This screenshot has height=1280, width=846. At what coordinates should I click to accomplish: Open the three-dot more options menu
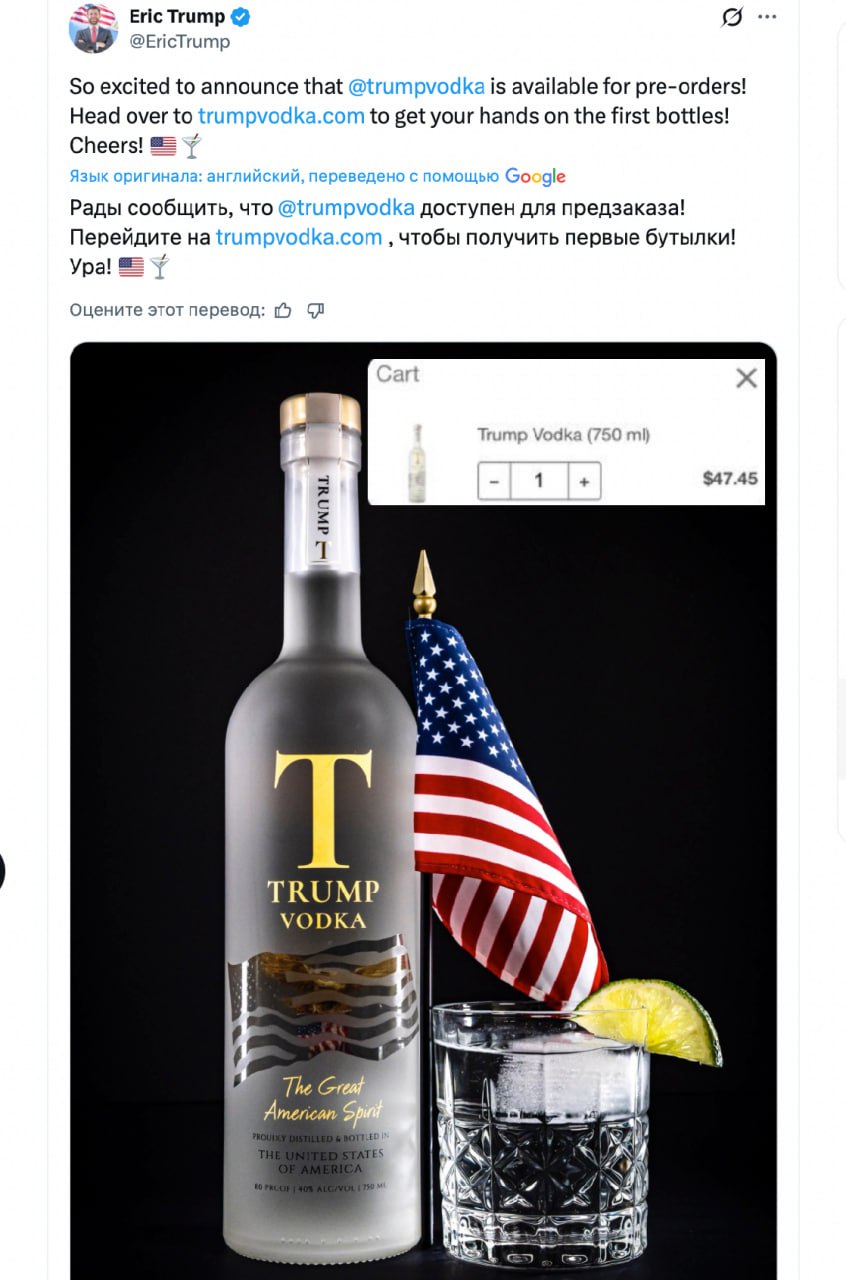tap(767, 17)
